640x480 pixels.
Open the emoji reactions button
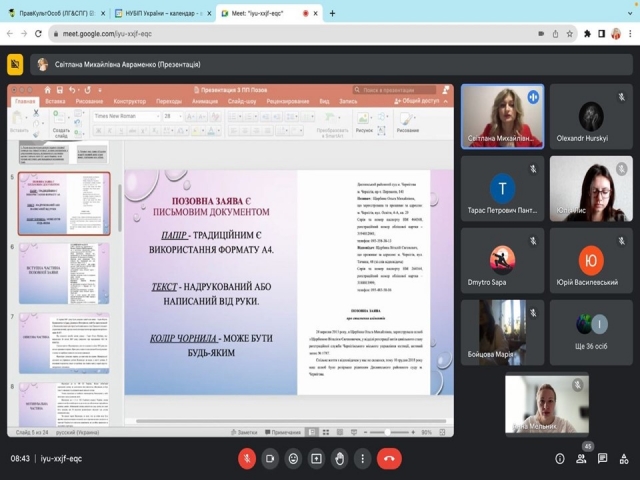pyautogui.click(x=293, y=458)
